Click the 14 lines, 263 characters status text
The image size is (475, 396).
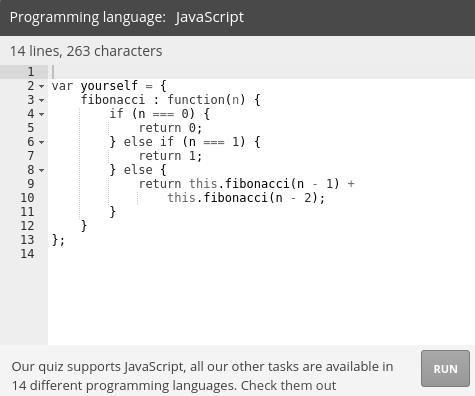pyautogui.click(x=86, y=51)
